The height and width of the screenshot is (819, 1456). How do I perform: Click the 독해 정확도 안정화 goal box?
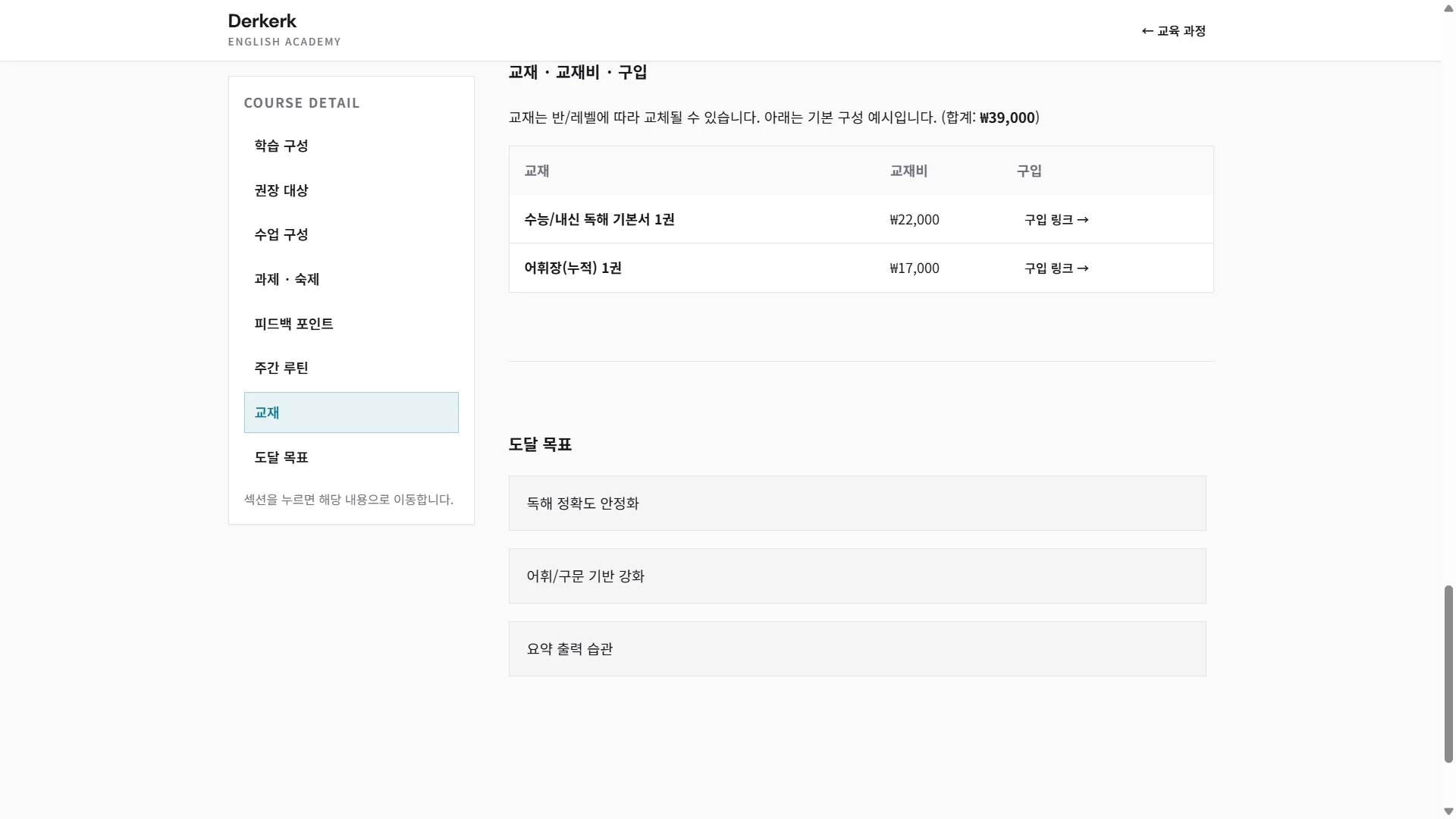[x=857, y=503]
